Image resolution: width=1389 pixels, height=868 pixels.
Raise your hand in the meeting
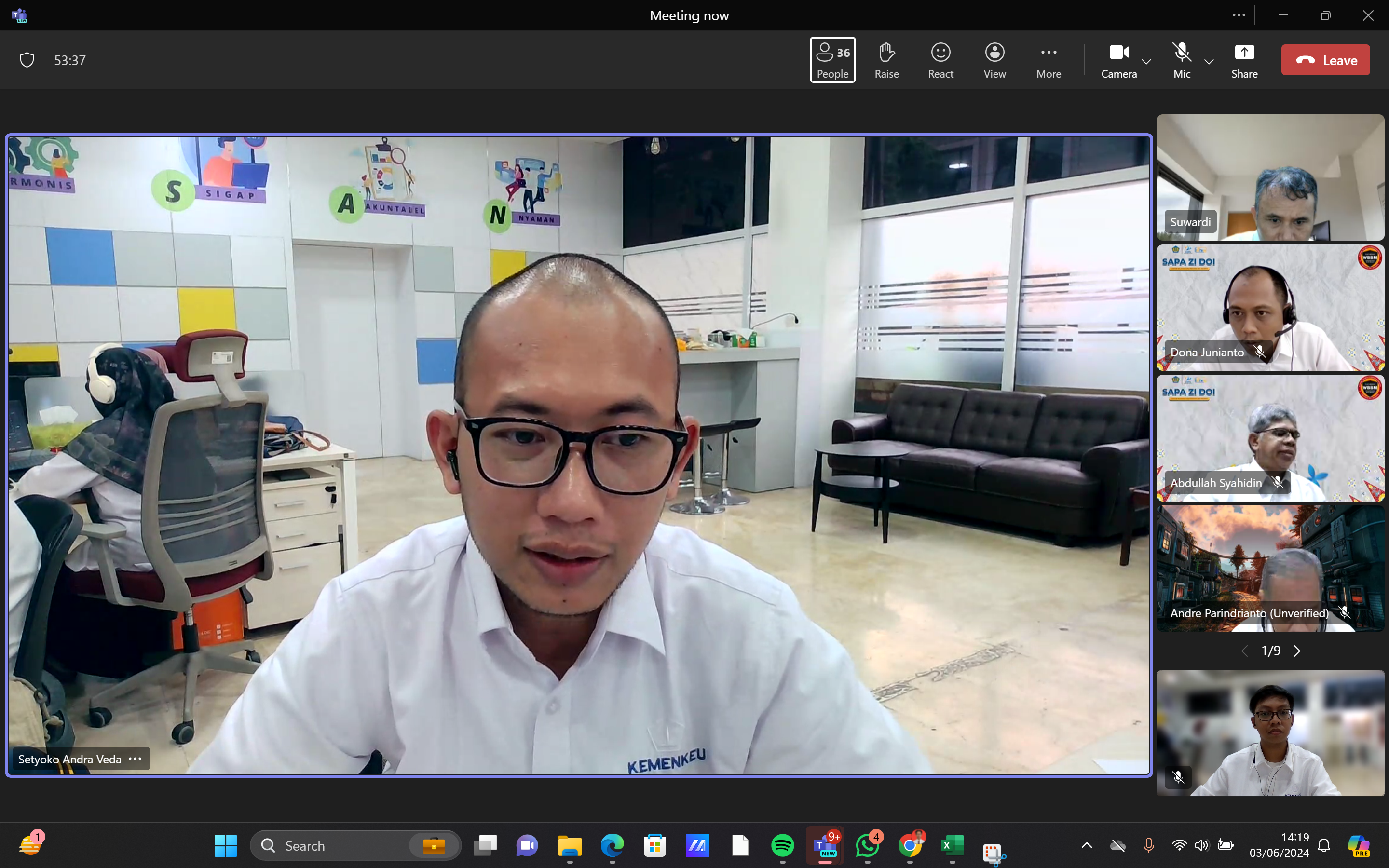tap(886, 60)
